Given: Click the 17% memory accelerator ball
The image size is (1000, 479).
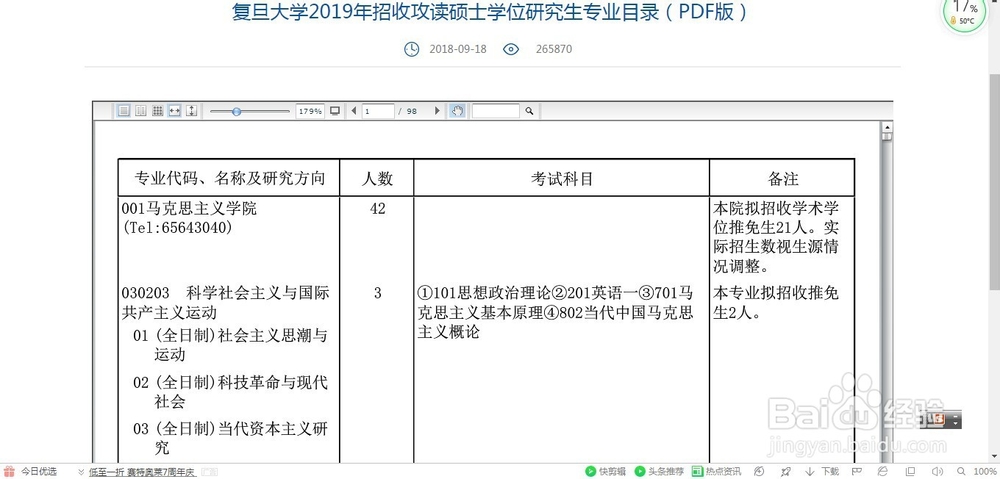Looking at the screenshot, I should (965, 13).
